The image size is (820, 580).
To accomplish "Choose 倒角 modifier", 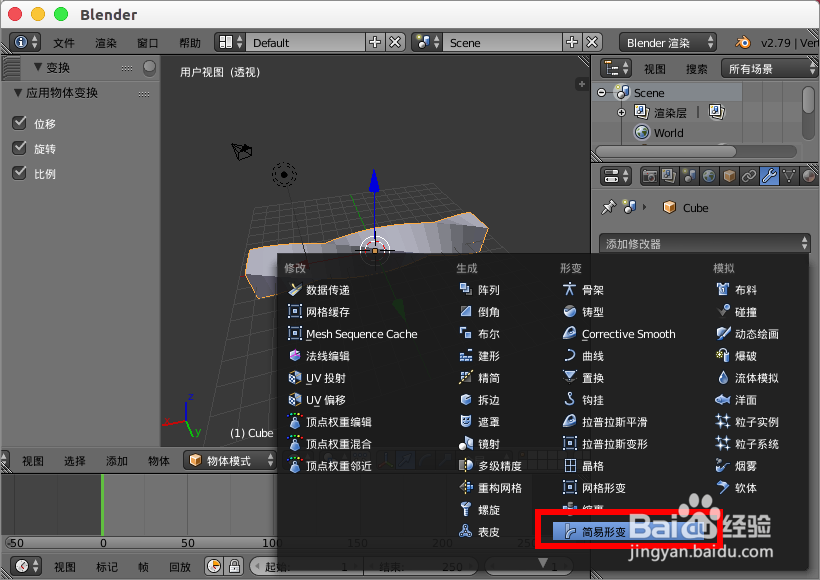I will [x=480, y=312].
